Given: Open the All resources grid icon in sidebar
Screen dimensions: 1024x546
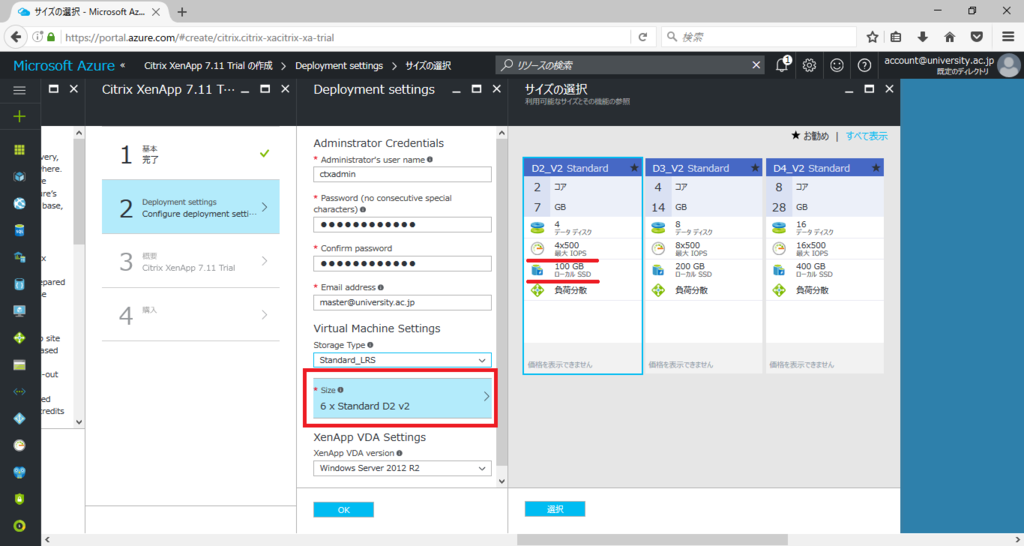Looking at the screenshot, I should click(x=20, y=150).
